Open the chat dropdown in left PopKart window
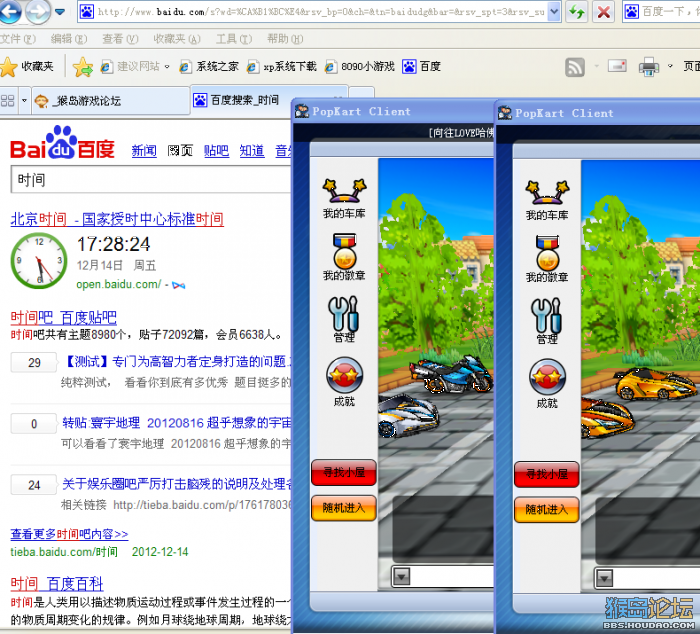 [x=401, y=577]
